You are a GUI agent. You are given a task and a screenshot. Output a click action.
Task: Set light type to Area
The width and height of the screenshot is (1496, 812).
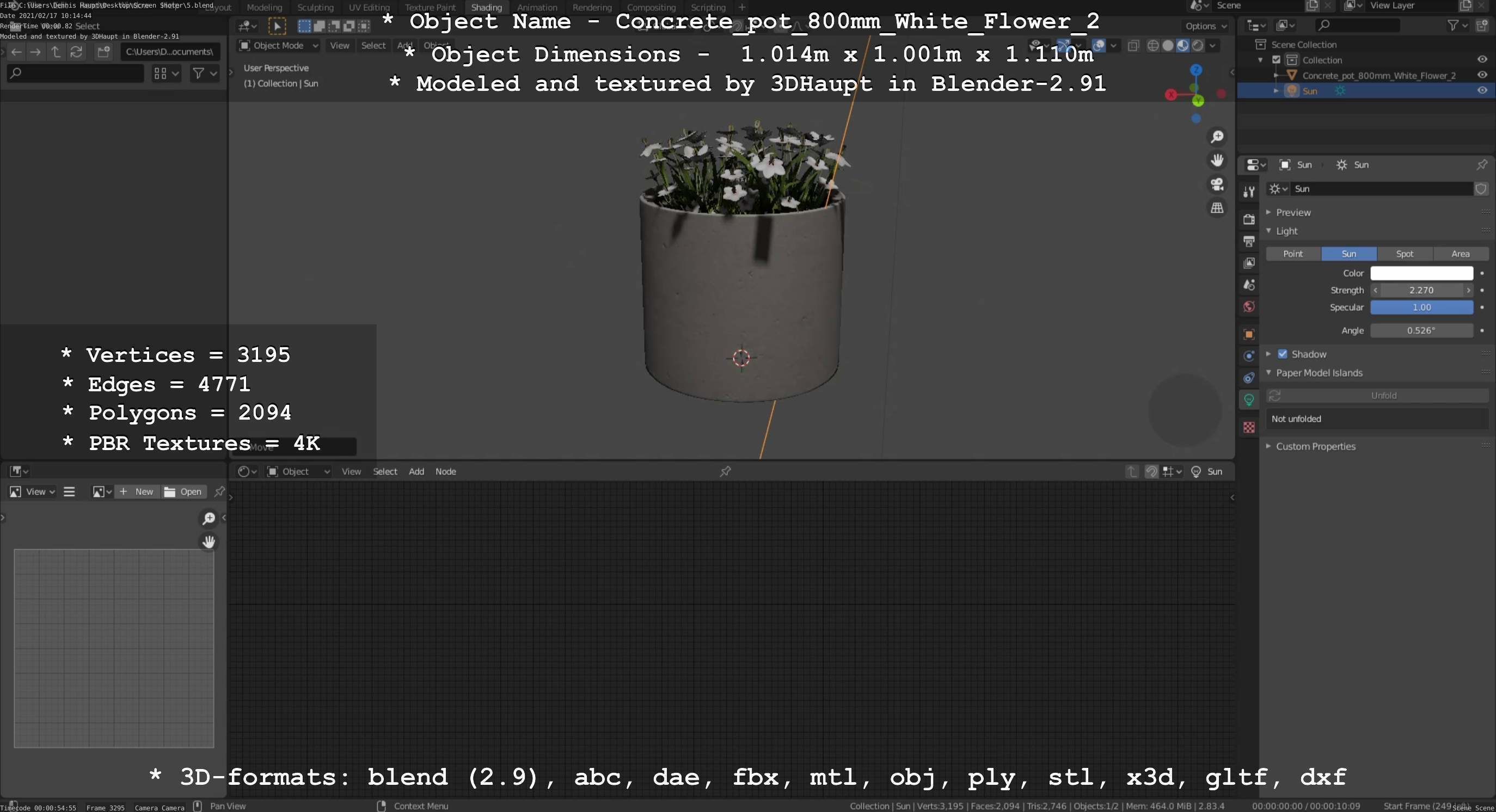[x=1460, y=254]
